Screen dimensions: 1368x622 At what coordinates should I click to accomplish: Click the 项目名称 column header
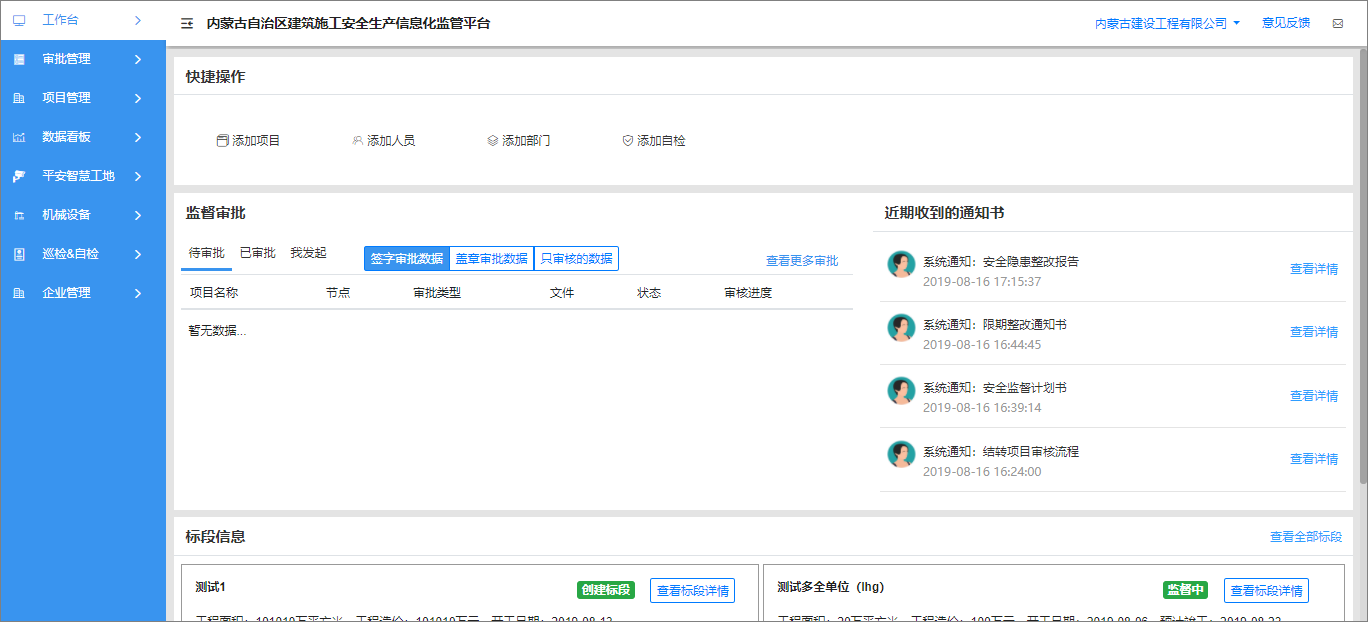(214, 293)
